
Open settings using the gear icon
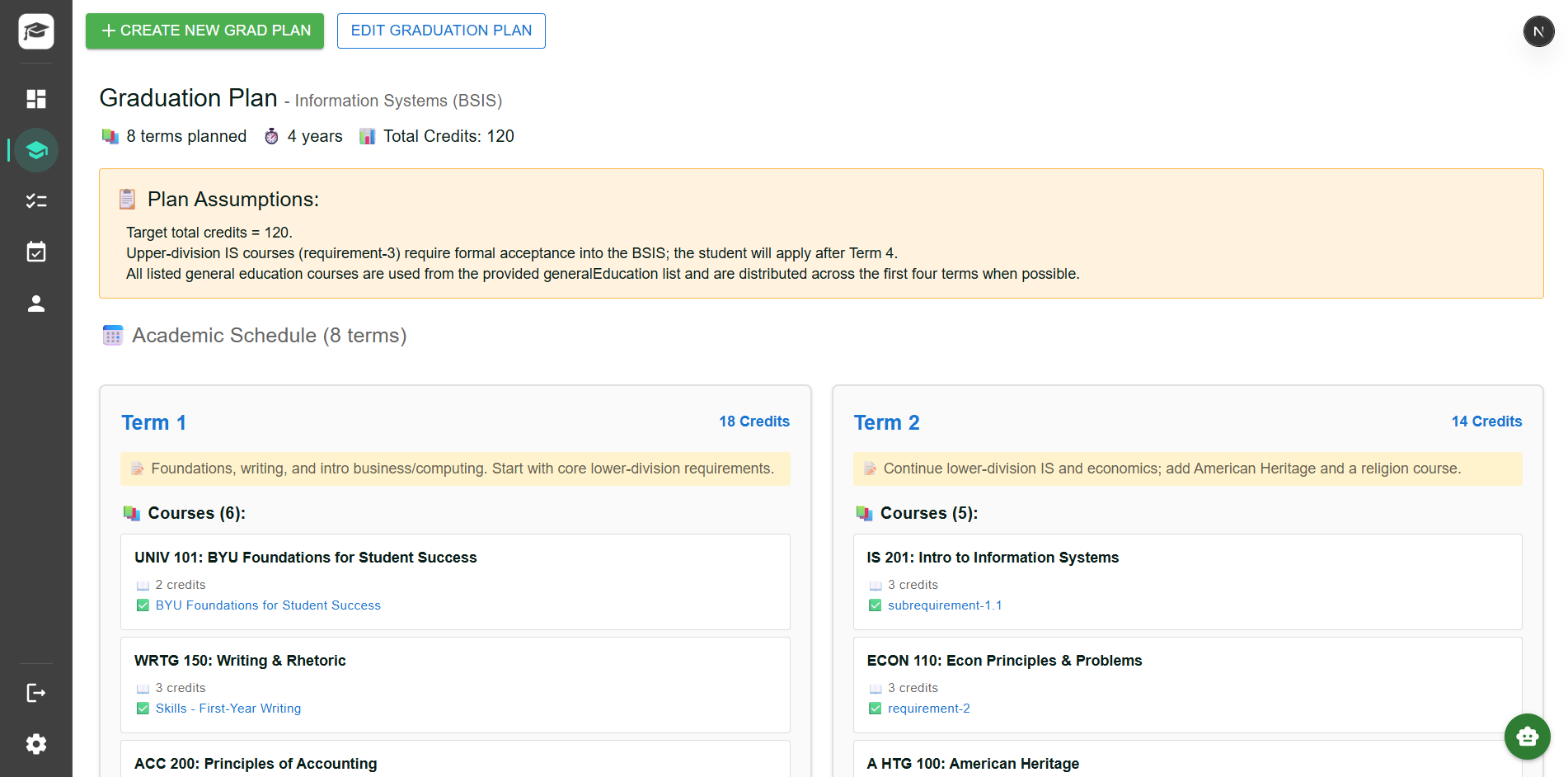pyautogui.click(x=36, y=744)
